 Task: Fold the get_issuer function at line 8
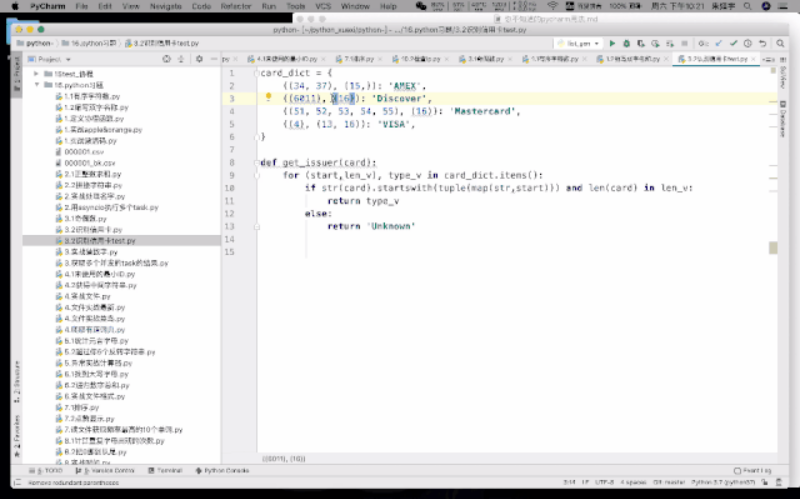coord(257,163)
